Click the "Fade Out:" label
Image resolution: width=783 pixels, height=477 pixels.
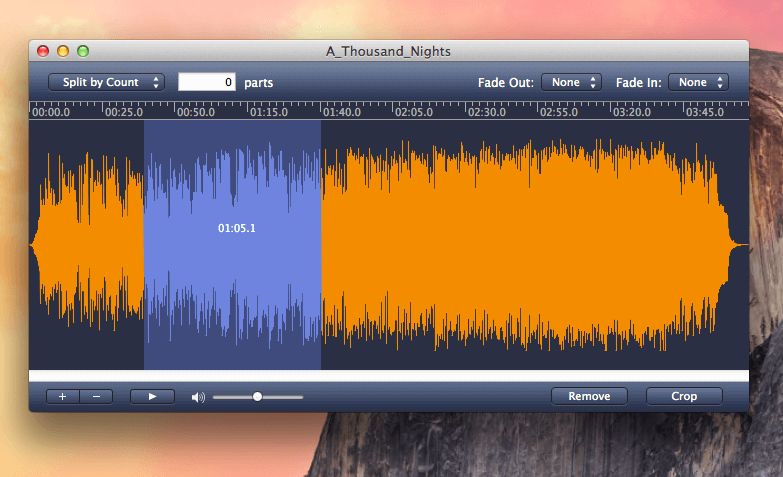pyautogui.click(x=506, y=83)
